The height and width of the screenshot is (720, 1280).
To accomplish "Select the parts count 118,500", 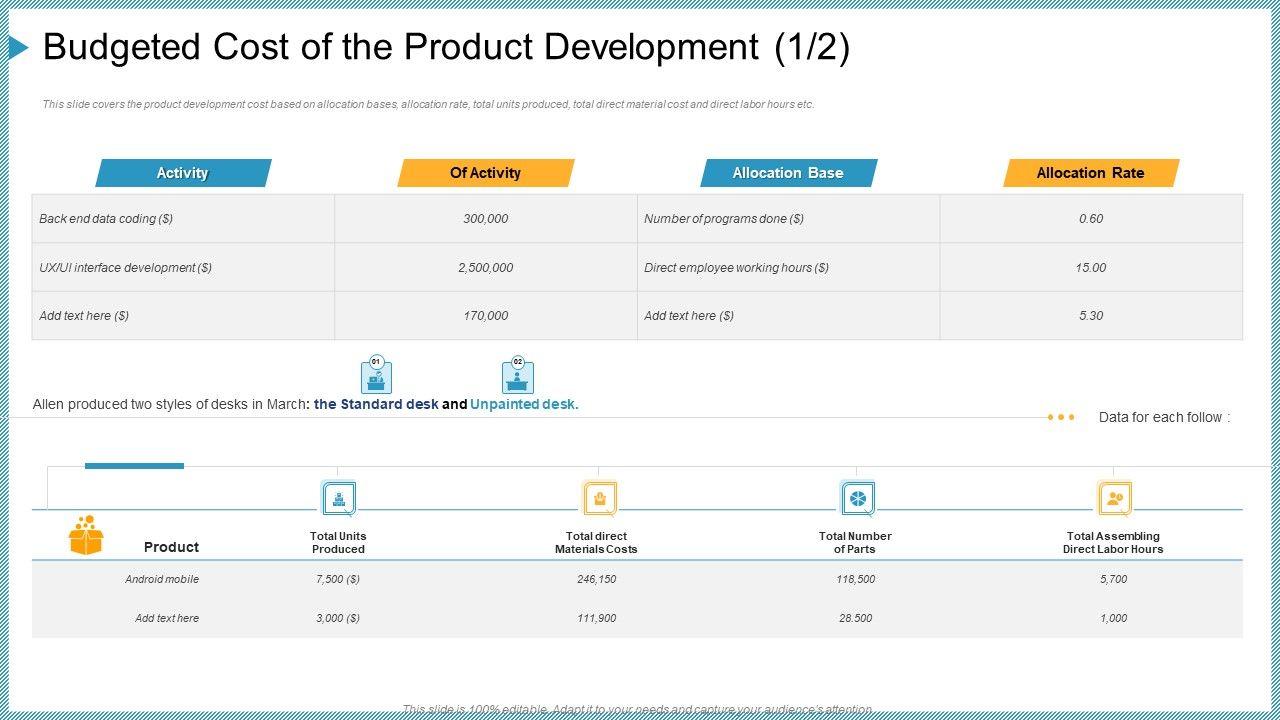I will [x=856, y=579].
